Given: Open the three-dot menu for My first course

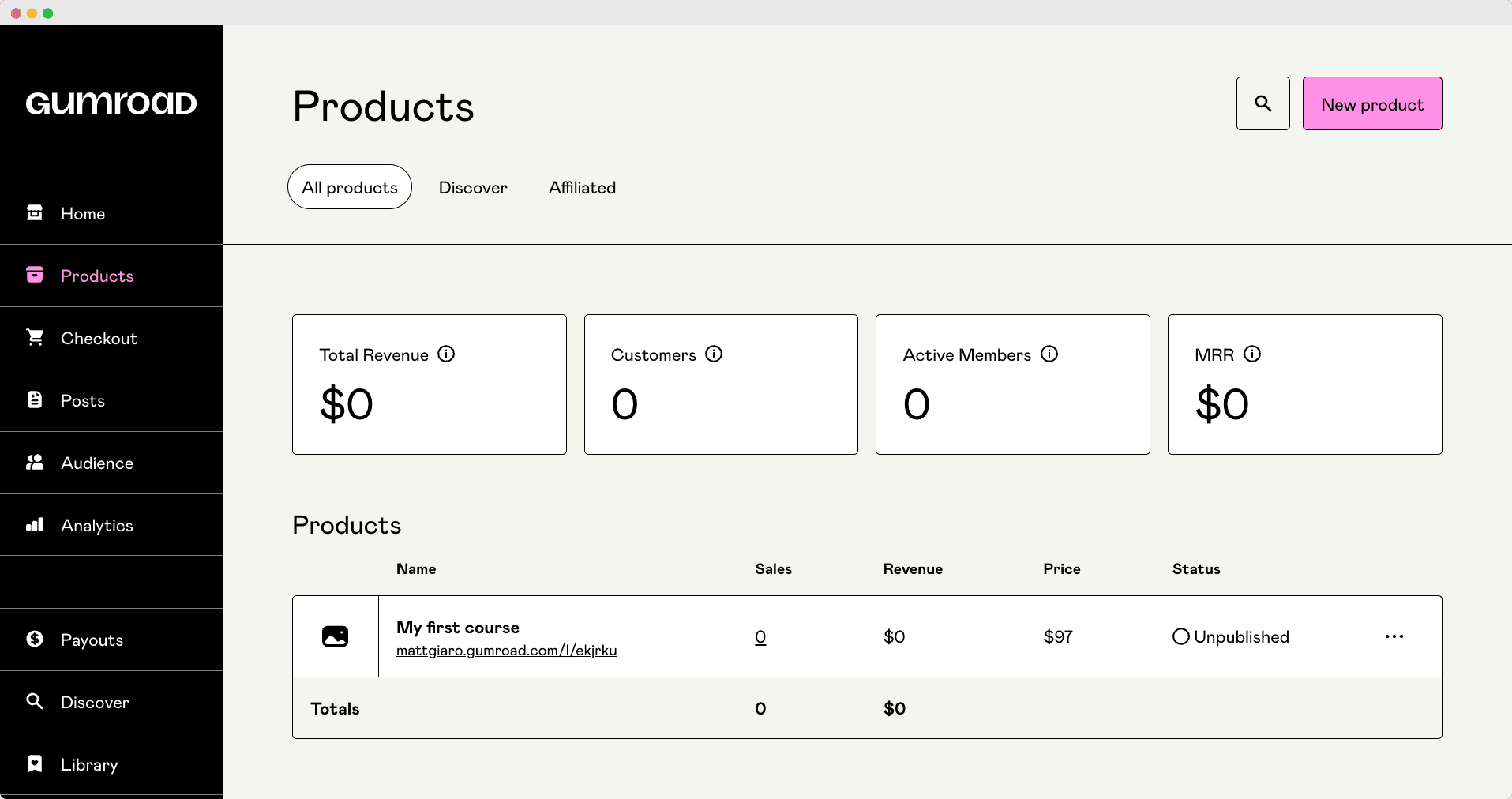Looking at the screenshot, I should (1394, 636).
